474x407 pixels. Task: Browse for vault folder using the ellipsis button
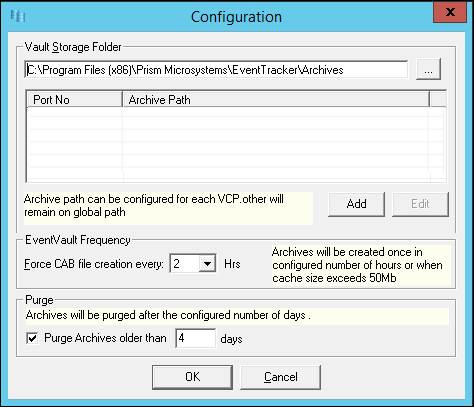tap(428, 69)
